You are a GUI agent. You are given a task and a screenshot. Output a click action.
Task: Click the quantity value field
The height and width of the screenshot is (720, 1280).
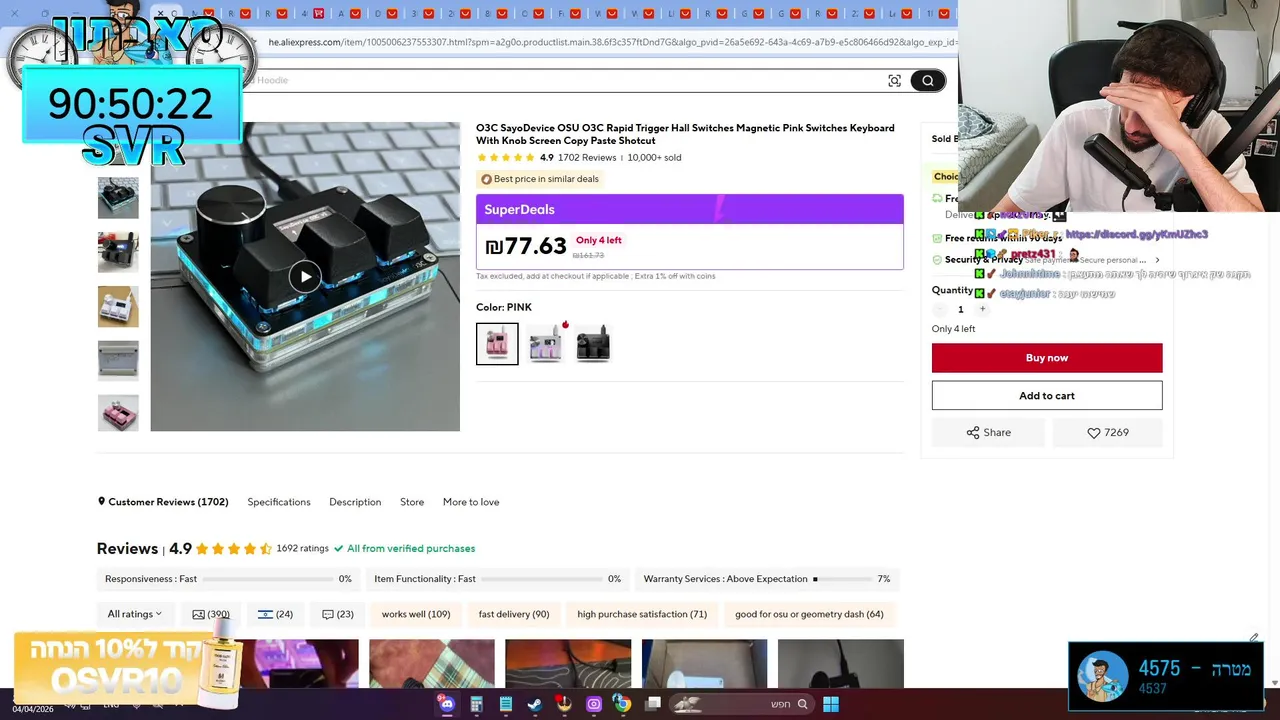pyautogui.click(x=960, y=309)
